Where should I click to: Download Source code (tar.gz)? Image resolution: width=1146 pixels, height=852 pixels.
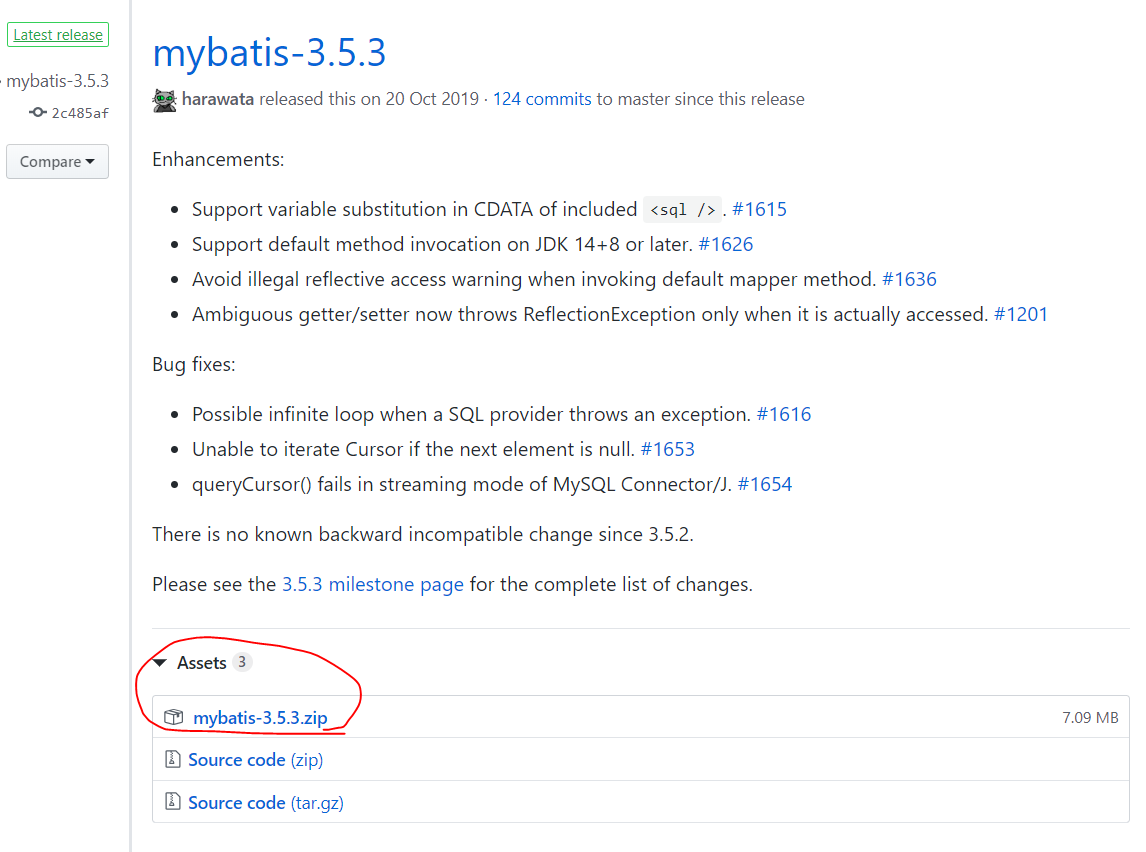pos(266,803)
